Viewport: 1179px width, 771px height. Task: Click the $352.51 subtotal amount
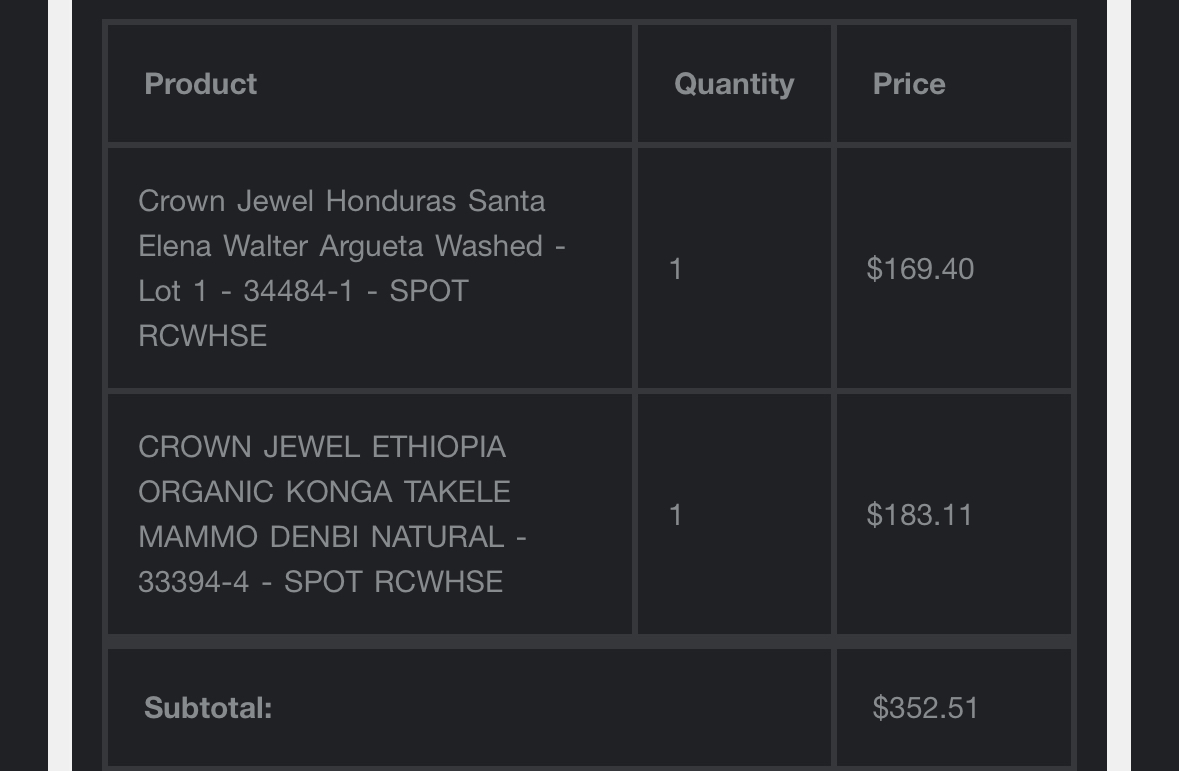point(925,708)
